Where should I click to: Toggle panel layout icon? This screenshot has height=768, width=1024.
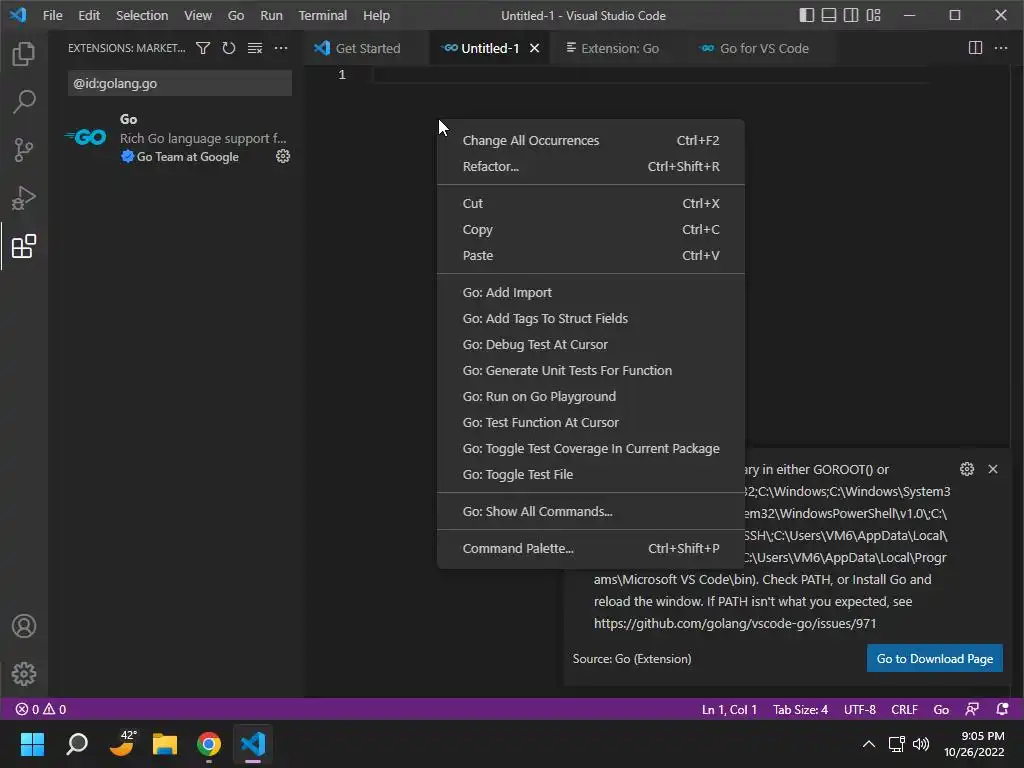829,15
